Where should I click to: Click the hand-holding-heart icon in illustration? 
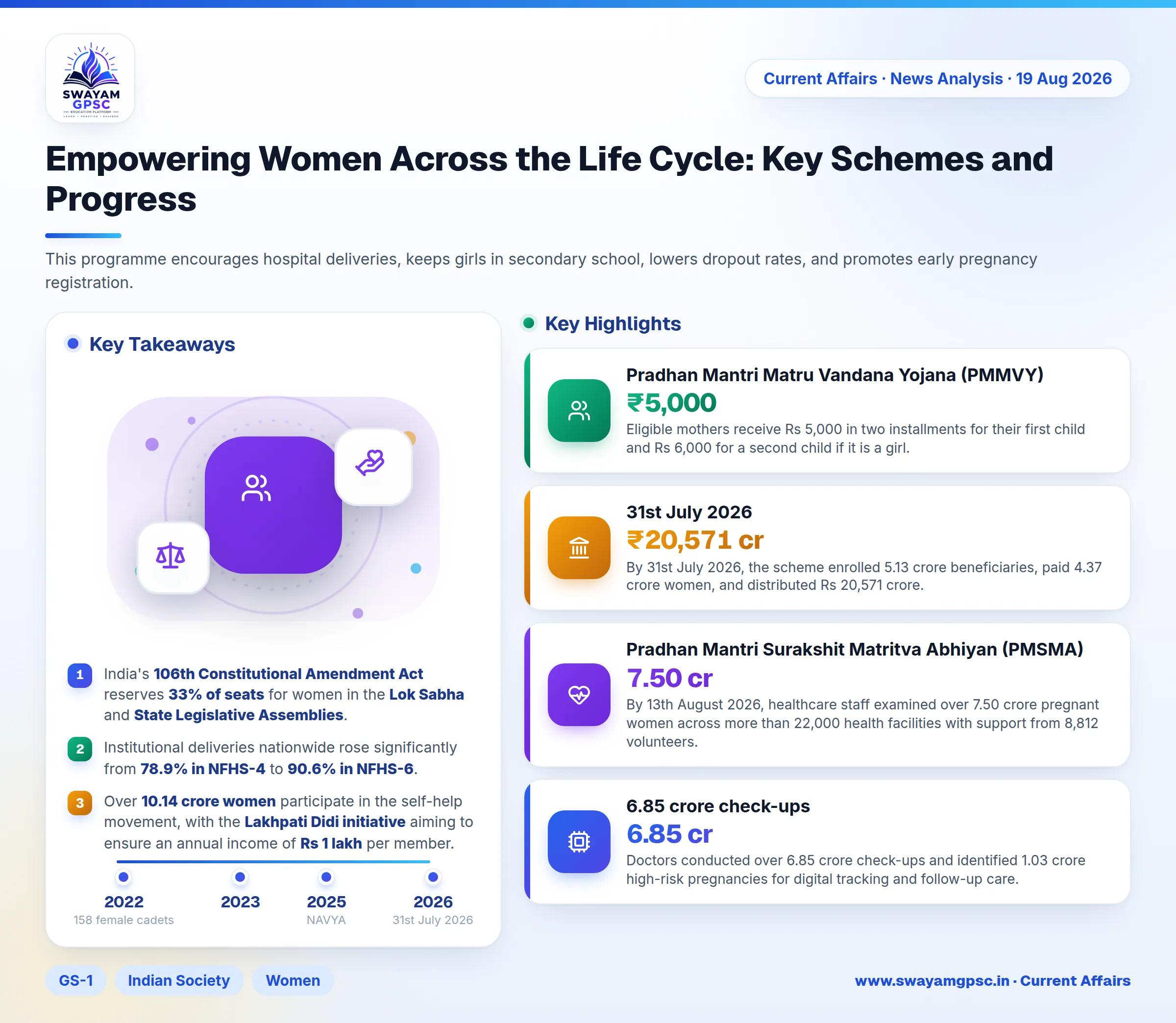(x=373, y=466)
